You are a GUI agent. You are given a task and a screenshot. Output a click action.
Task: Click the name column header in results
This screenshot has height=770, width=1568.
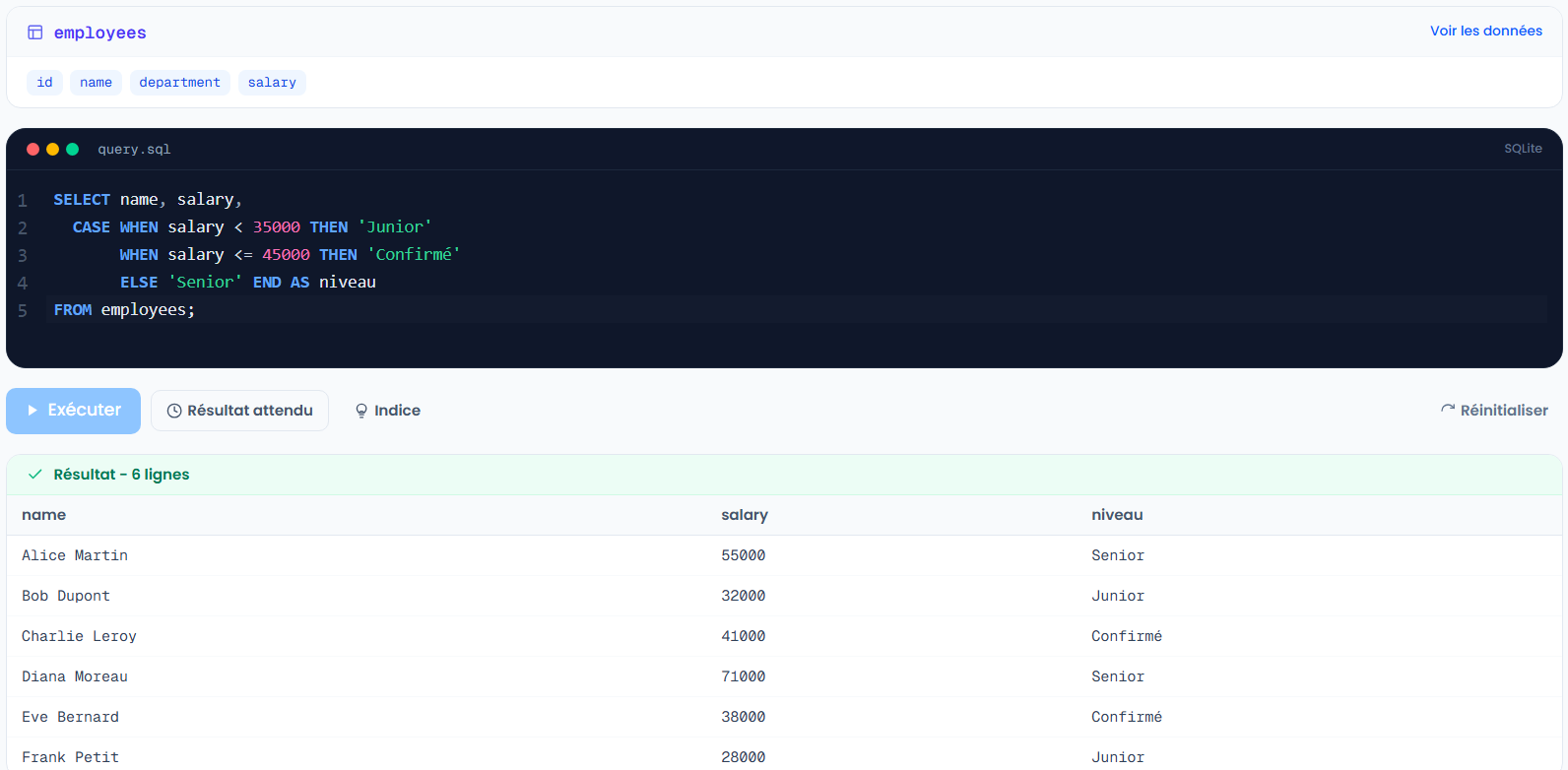pyautogui.click(x=44, y=515)
